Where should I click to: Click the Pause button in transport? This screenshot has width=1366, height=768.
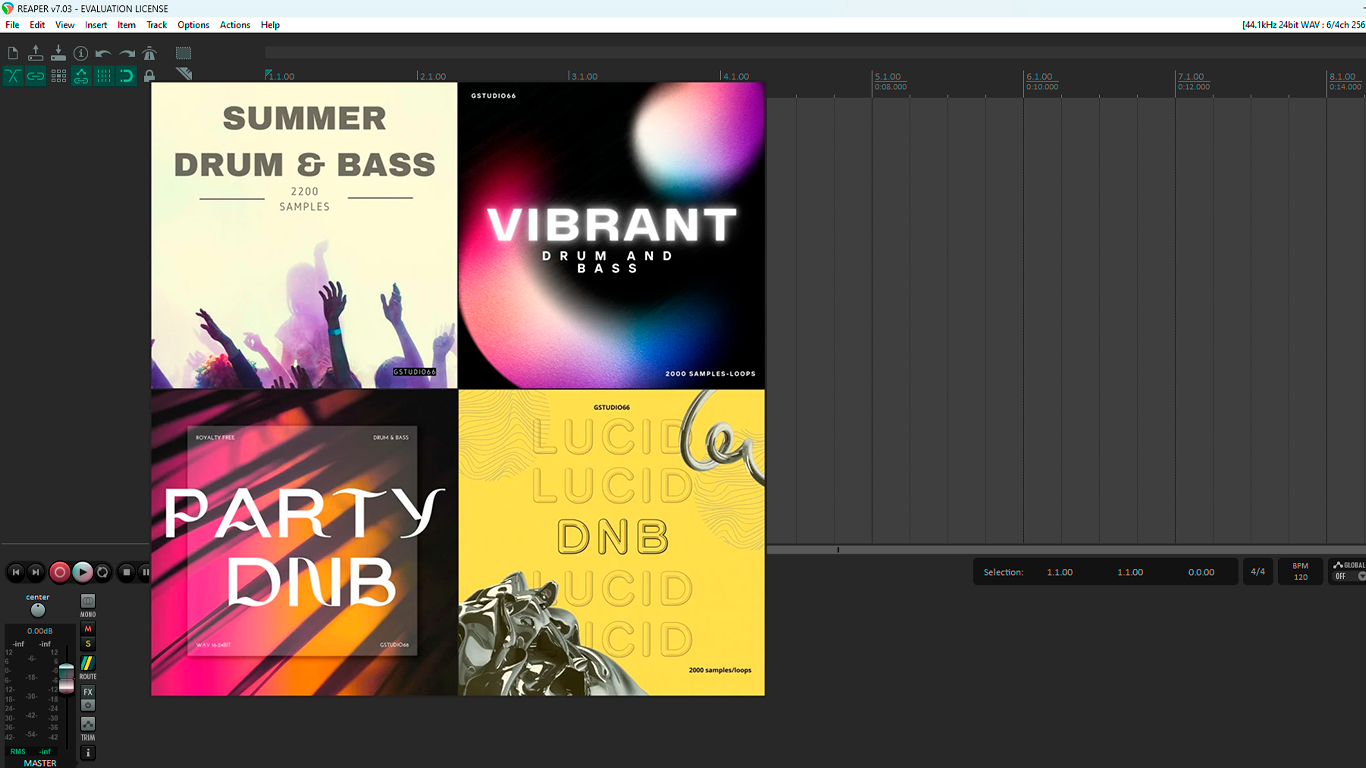146,572
